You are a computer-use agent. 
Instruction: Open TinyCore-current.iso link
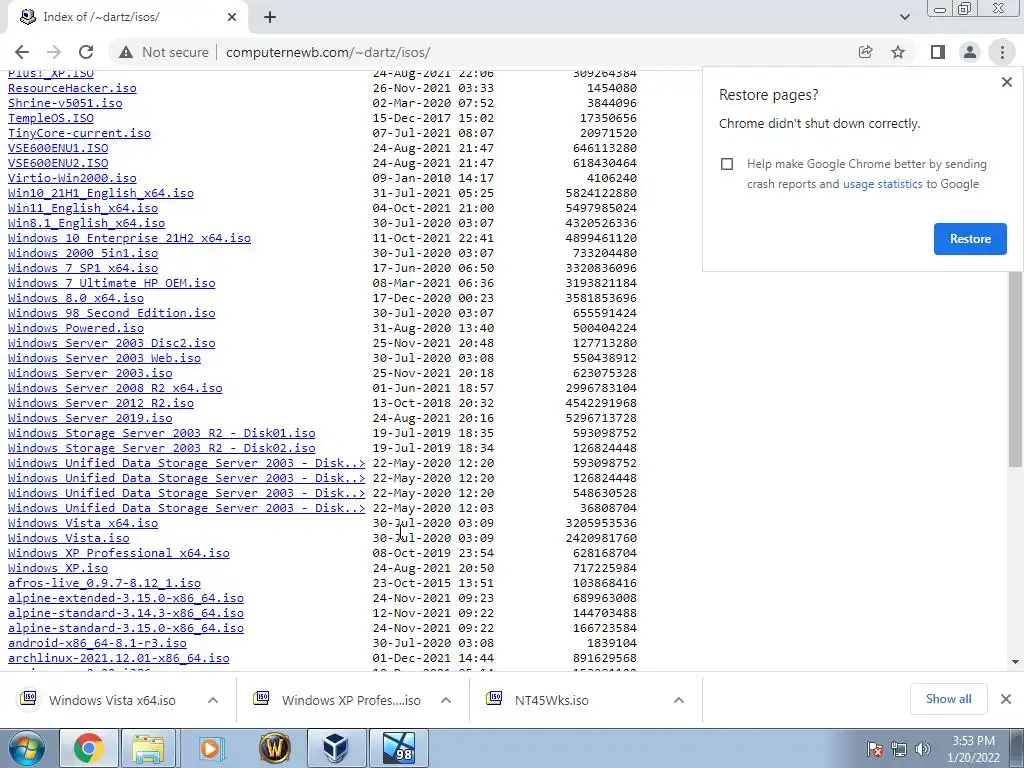80,133
